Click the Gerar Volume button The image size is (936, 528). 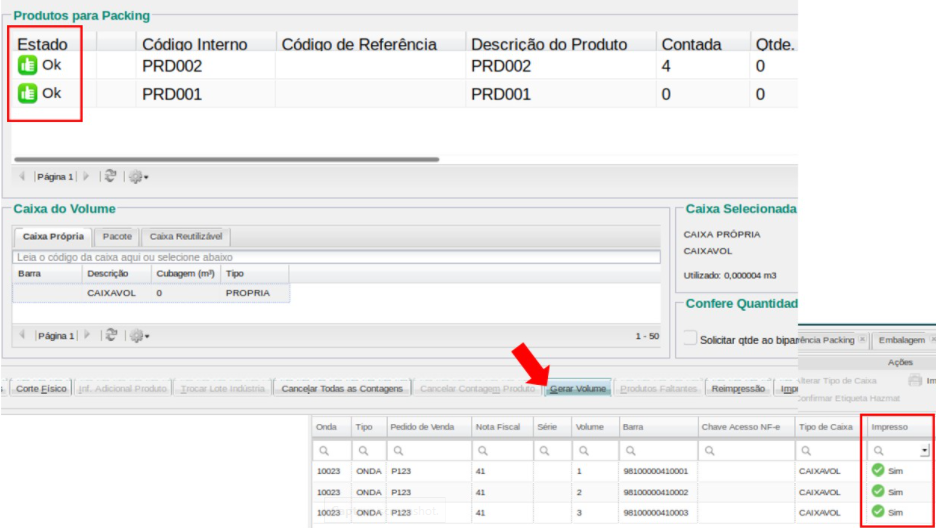[x=577, y=389]
